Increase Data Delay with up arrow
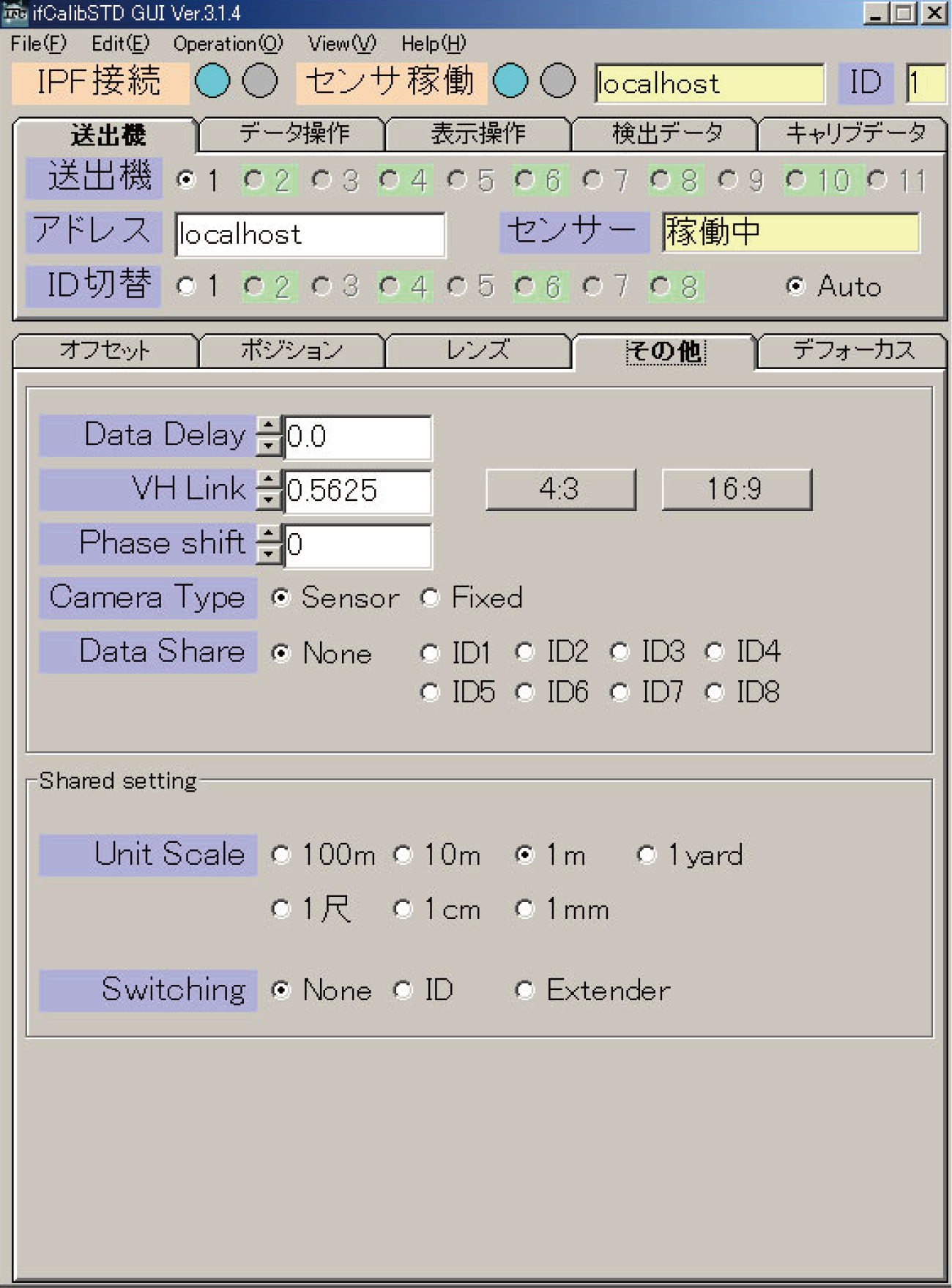 pyautogui.click(x=269, y=426)
